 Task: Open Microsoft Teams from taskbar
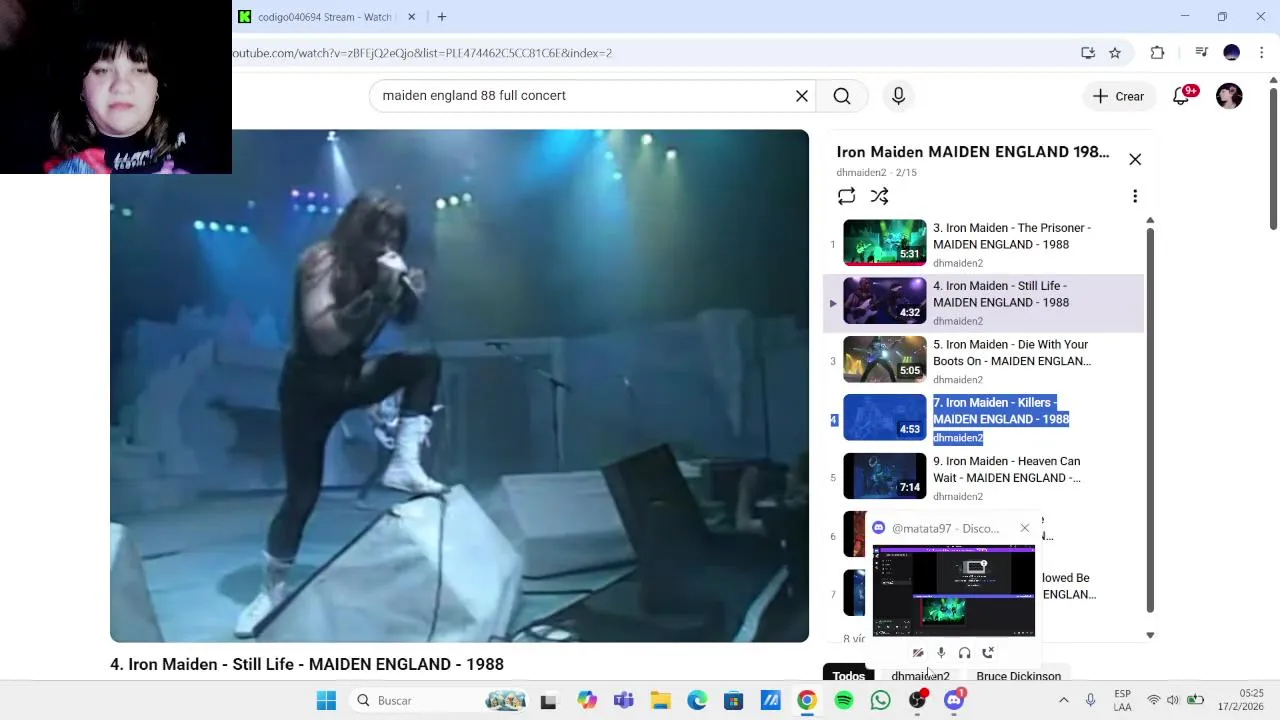[x=624, y=701]
